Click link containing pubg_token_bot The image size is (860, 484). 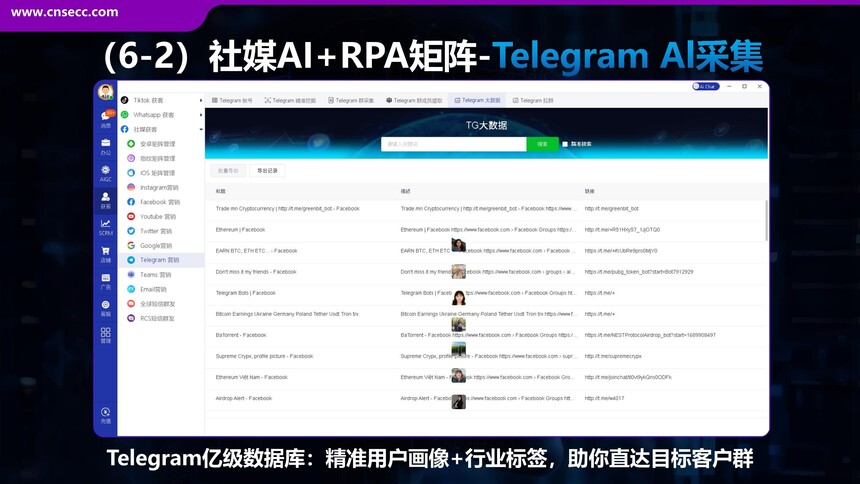[639, 272]
